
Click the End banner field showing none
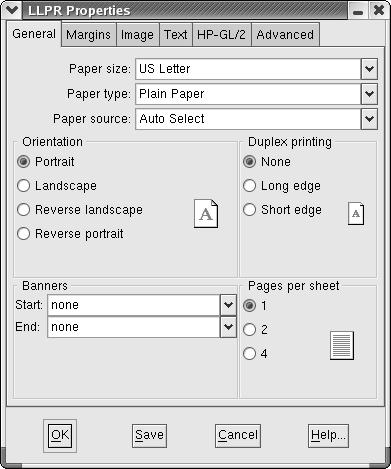click(x=133, y=327)
